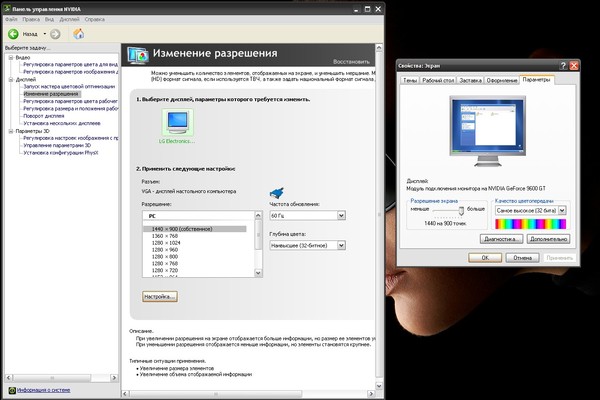Click resolution list scroll up arrow

(258, 215)
